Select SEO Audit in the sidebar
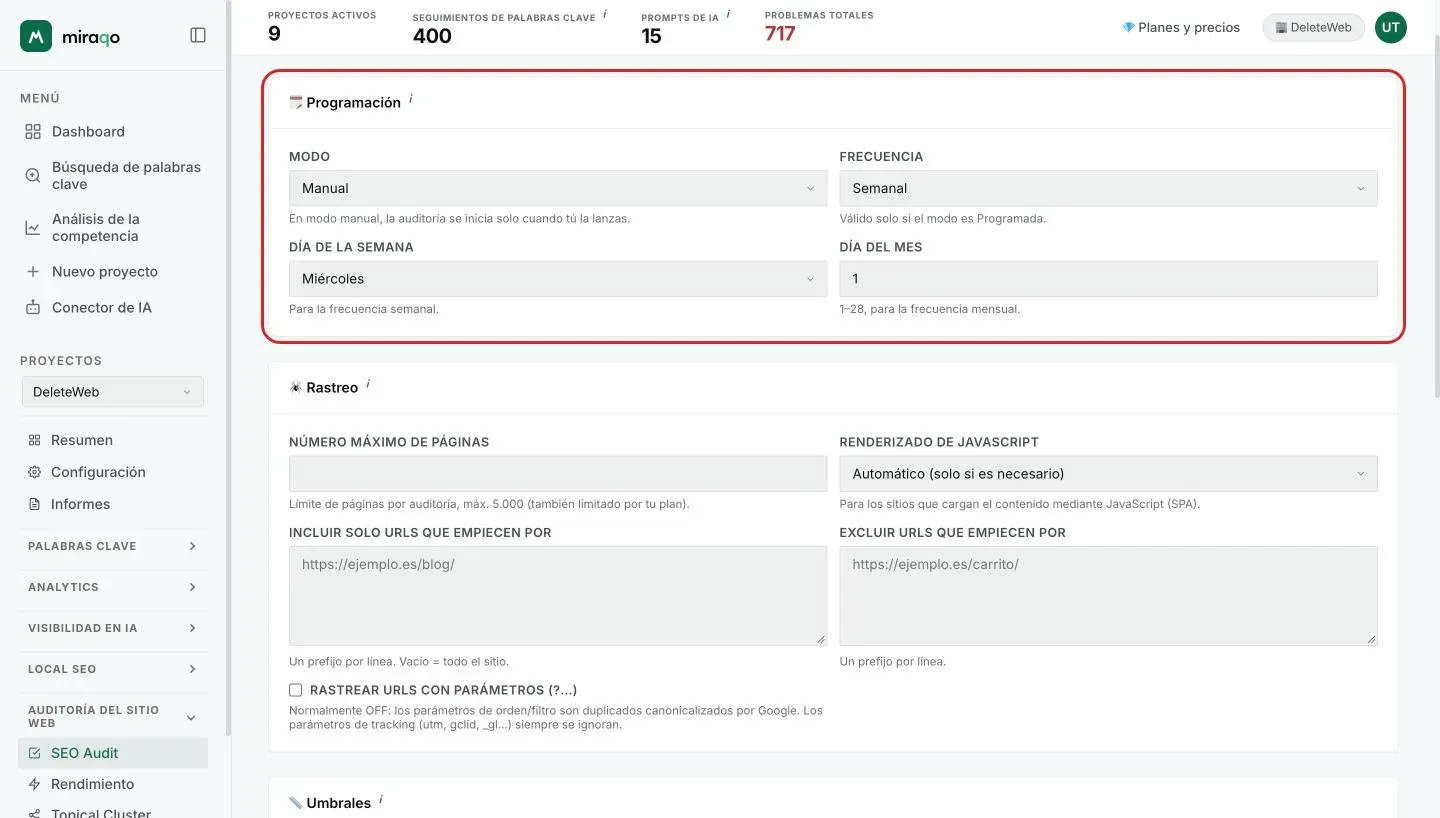Viewport: 1440px width, 818px height. click(x=113, y=753)
